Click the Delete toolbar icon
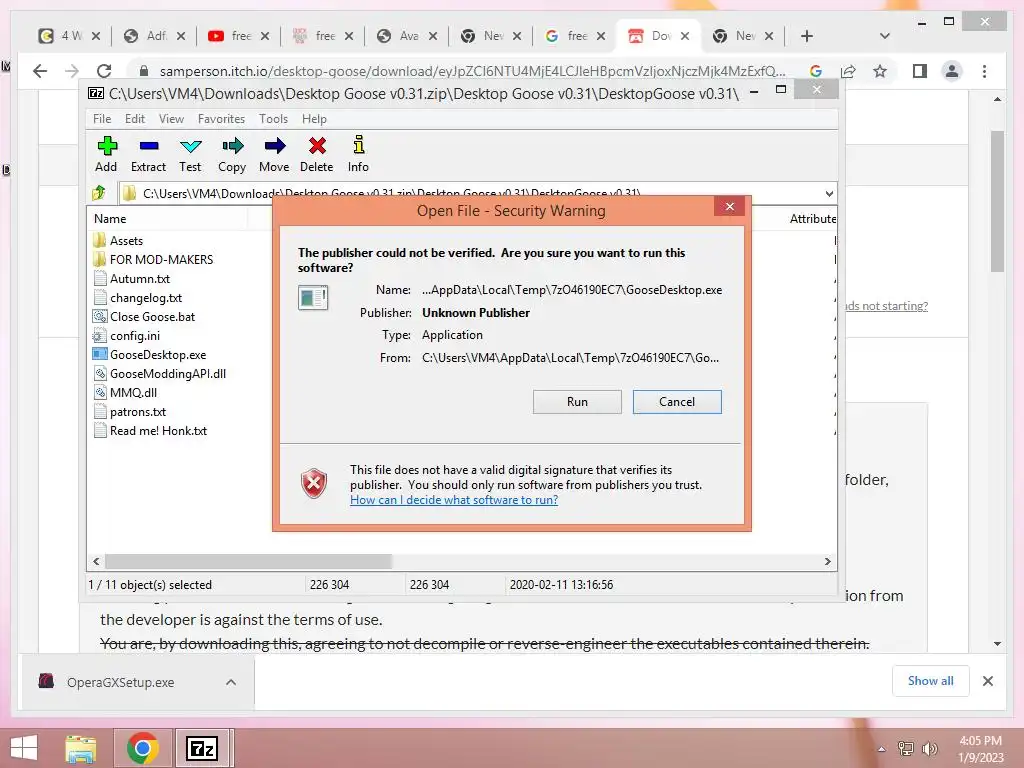The width and height of the screenshot is (1024, 768). (x=317, y=154)
